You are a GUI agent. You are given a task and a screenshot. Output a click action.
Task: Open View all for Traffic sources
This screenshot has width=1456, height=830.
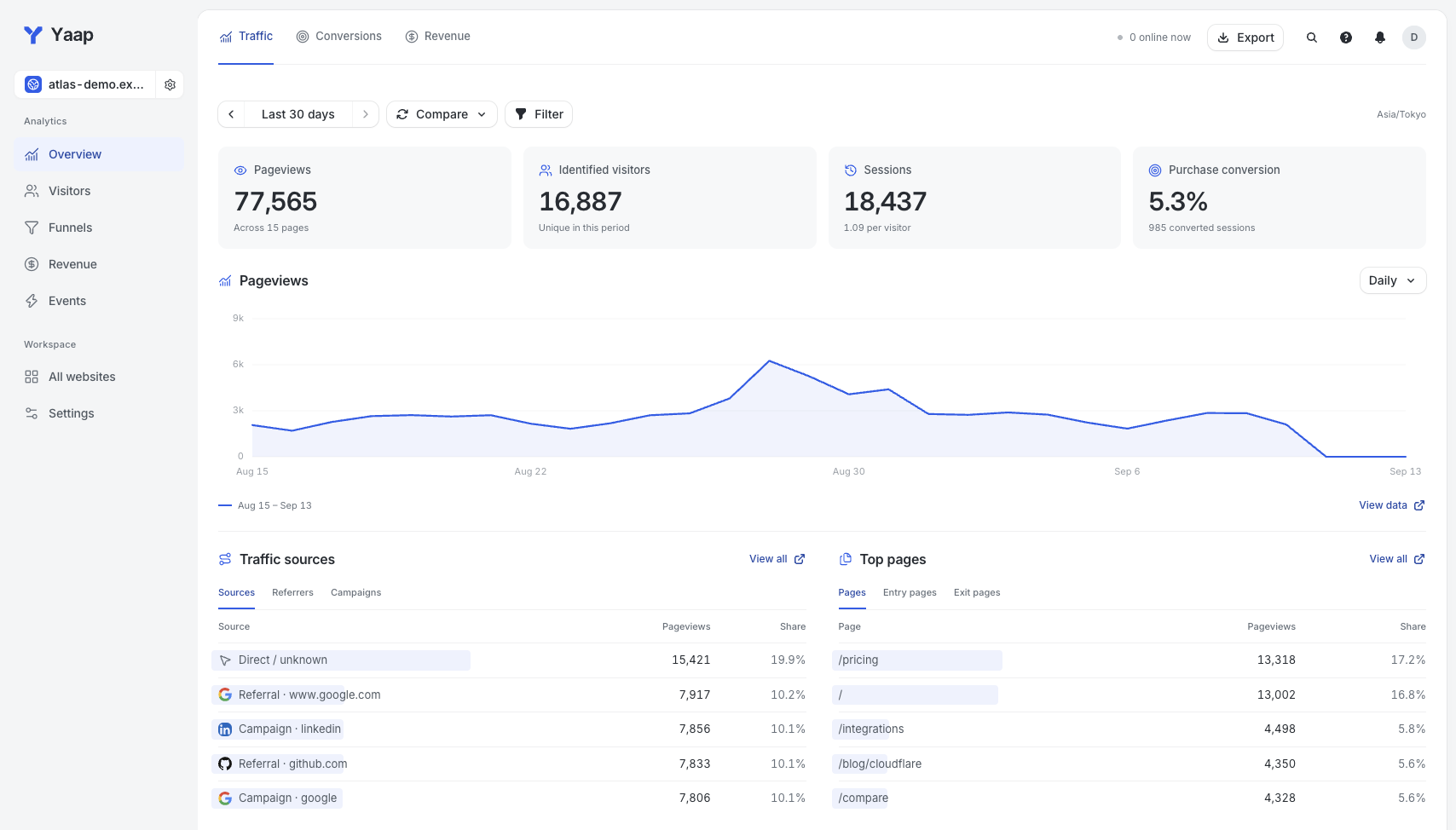click(x=777, y=559)
